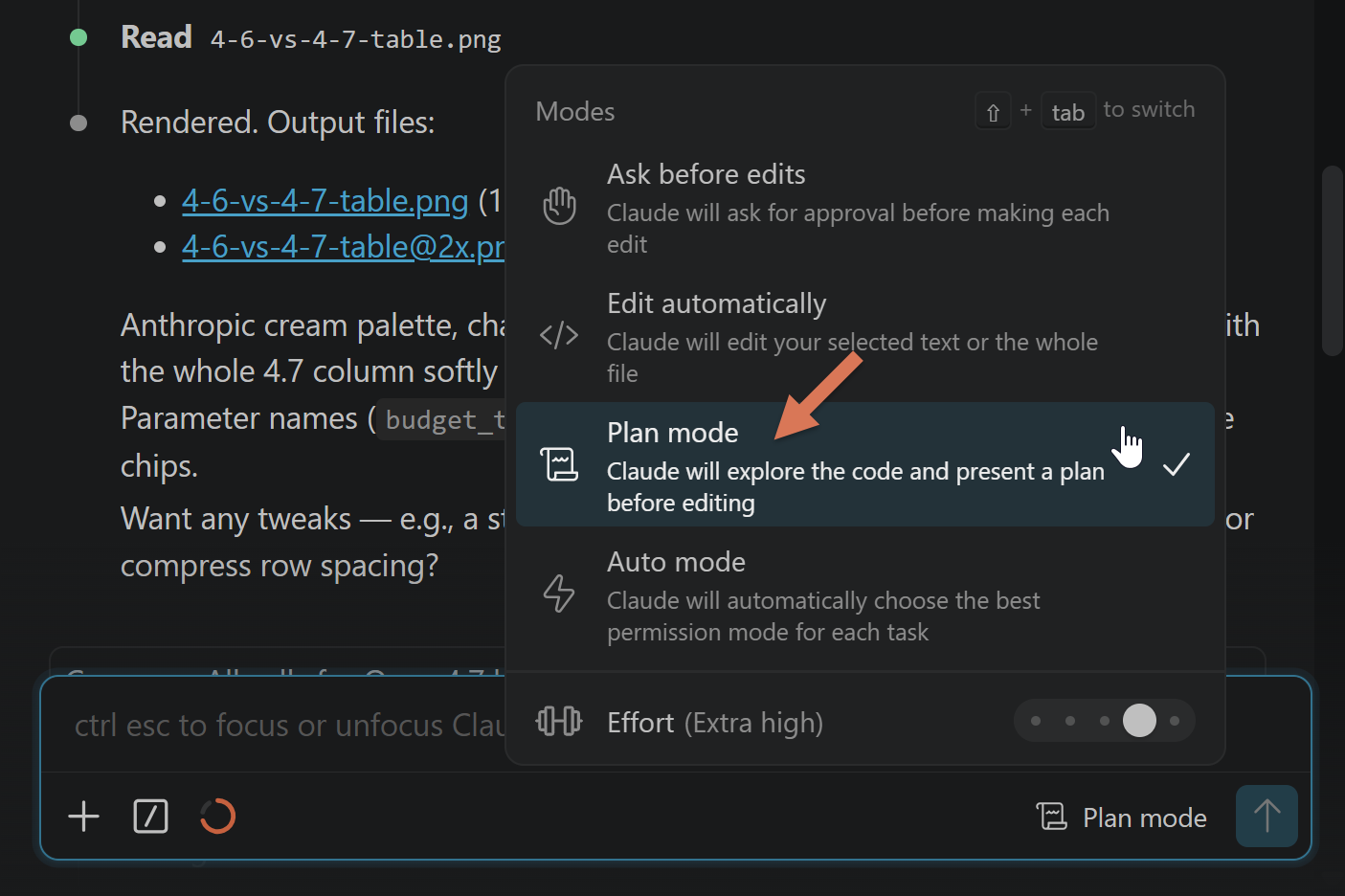
Task: Click the Effort dumbbell icon
Action: point(559,721)
